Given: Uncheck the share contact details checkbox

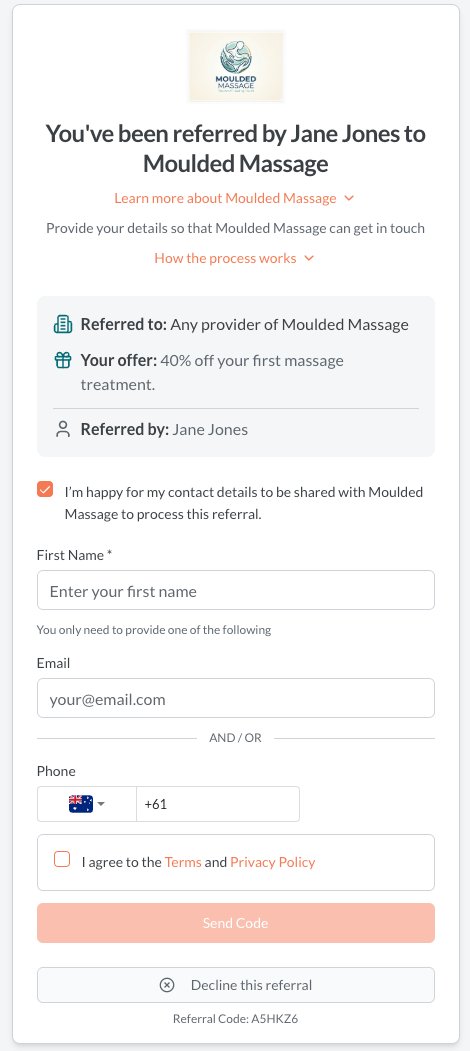Looking at the screenshot, I should 45,489.
